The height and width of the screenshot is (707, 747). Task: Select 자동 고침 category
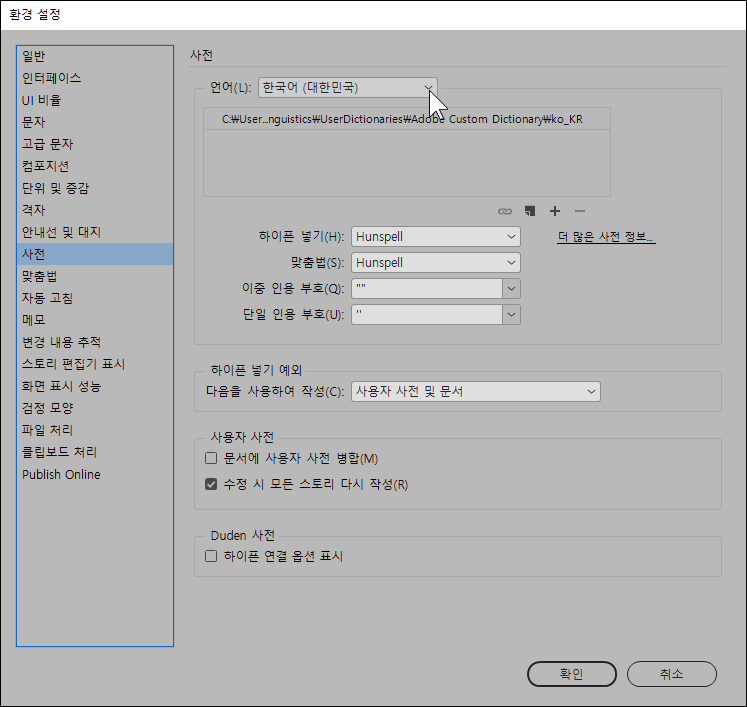click(x=95, y=298)
